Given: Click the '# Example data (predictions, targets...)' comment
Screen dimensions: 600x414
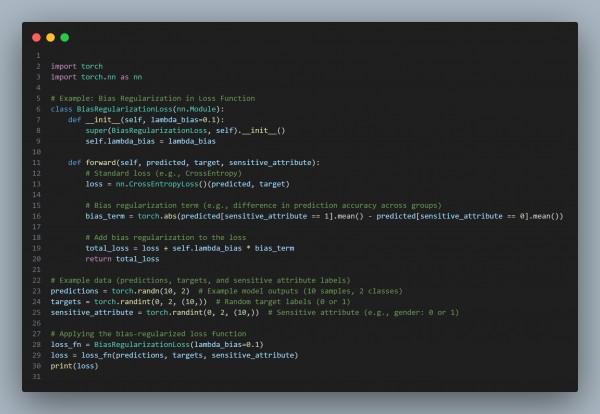Looking at the screenshot, I should click(x=201, y=280).
